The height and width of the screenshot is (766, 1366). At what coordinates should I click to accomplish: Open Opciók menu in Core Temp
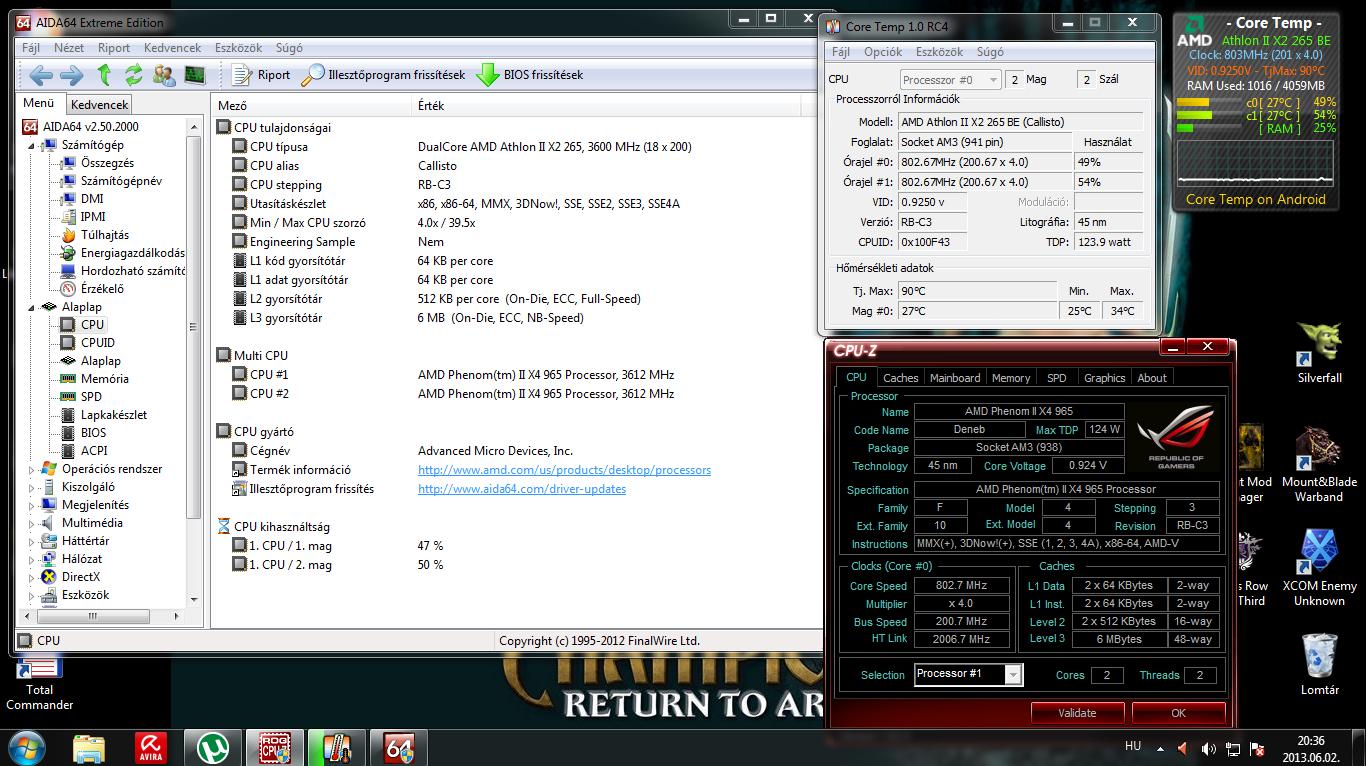[883, 52]
